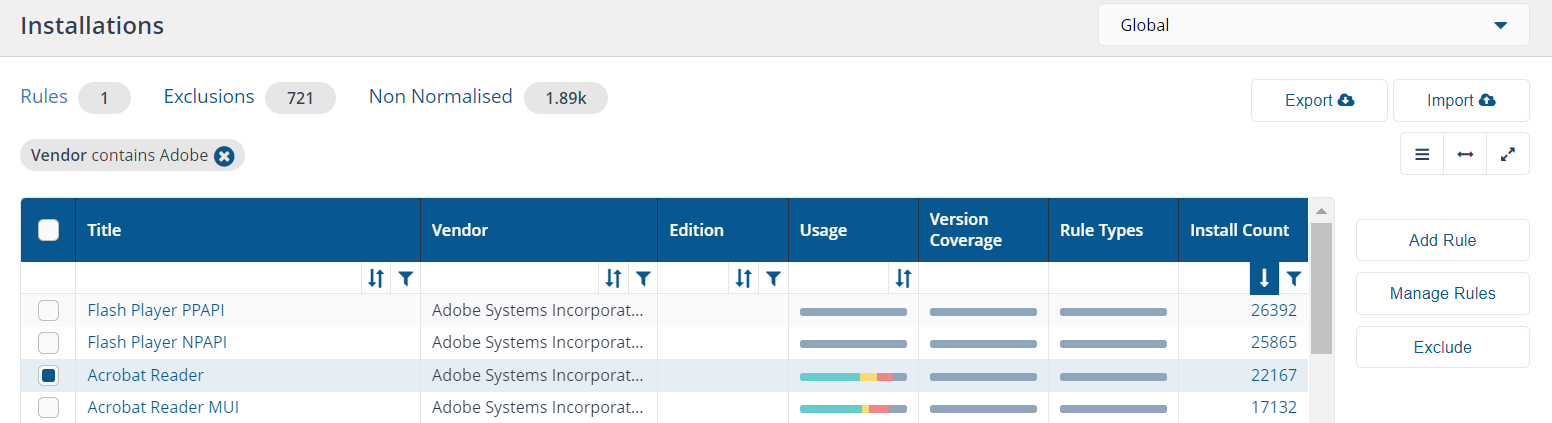Open the Edition column filter icon
The height and width of the screenshot is (423, 1552).
coord(773,278)
